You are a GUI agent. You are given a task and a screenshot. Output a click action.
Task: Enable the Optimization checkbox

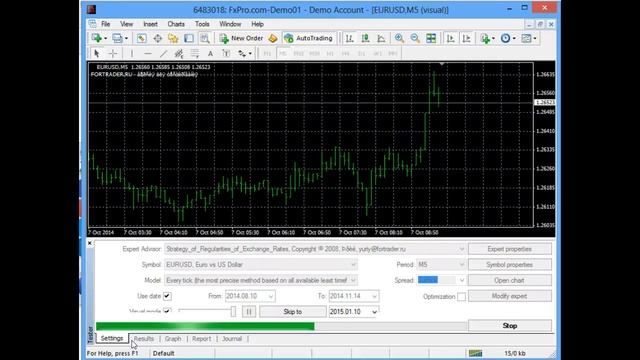tap(461, 297)
